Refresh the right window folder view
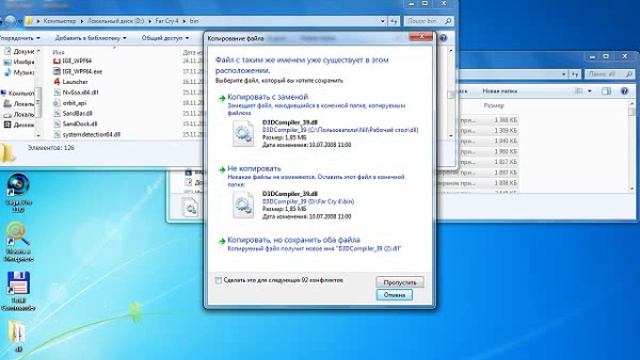640x360 pixels. (575, 74)
